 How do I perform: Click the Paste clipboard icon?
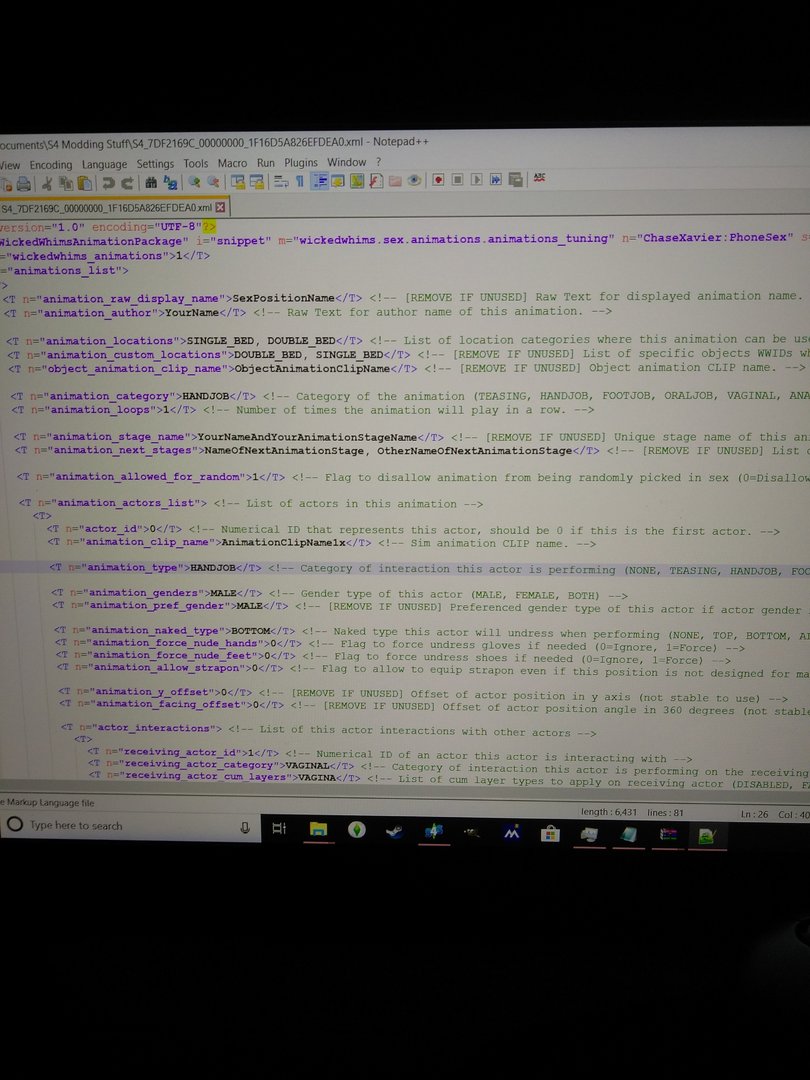[85, 183]
